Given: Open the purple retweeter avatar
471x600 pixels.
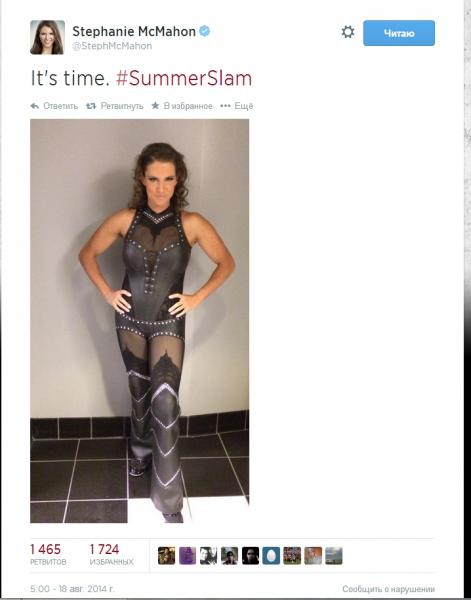Looking at the screenshot, I should (187, 556).
